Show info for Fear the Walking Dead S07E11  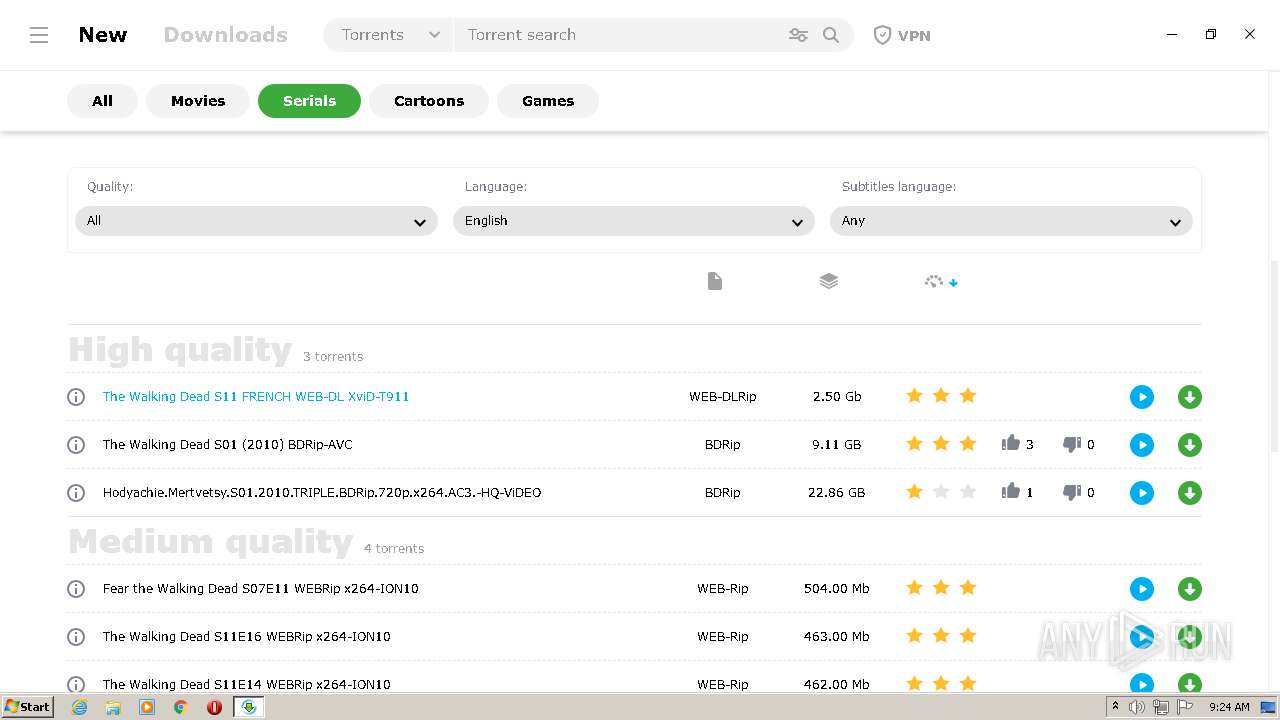pos(76,589)
